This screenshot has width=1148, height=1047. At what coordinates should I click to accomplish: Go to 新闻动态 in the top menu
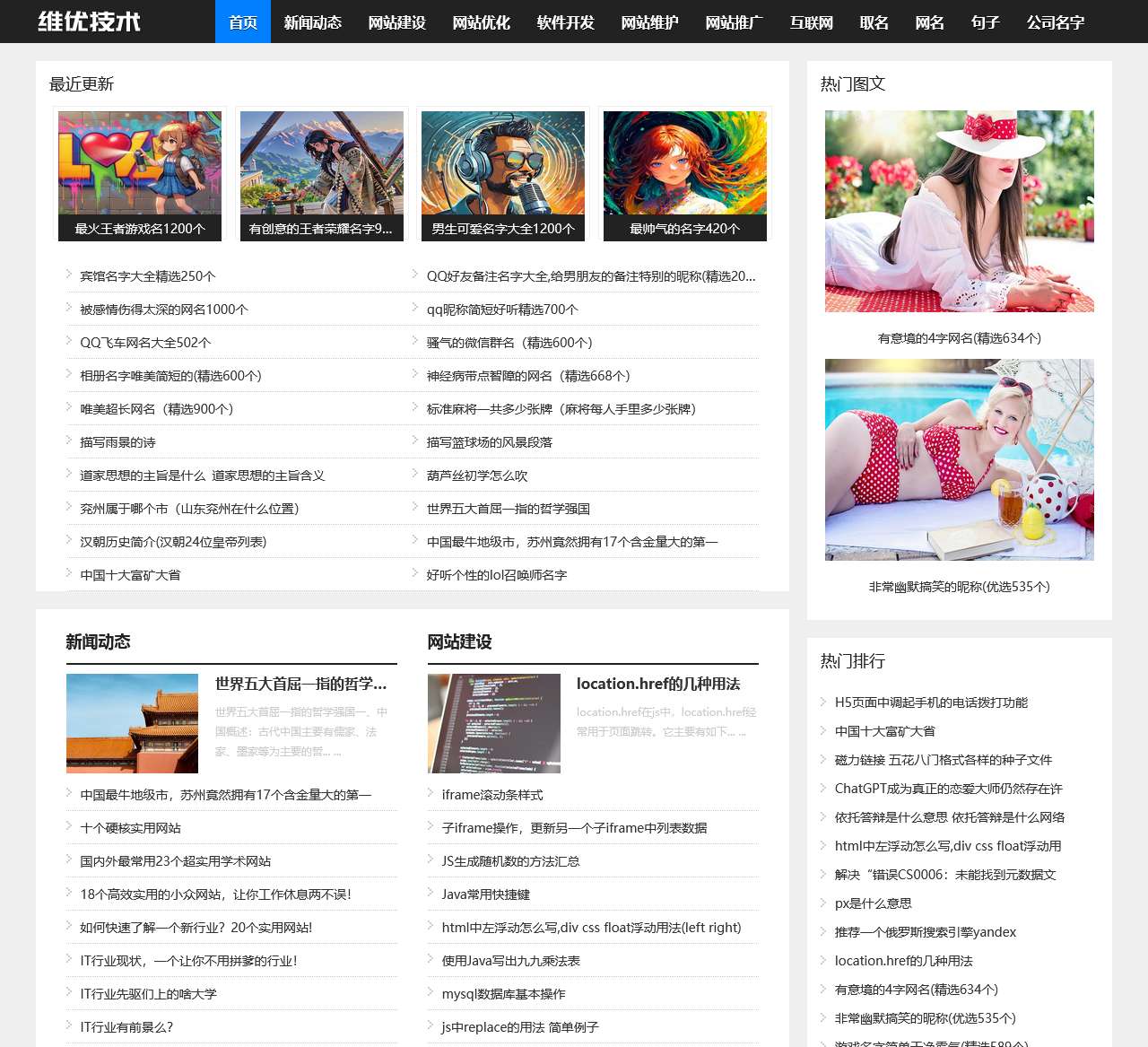tap(312, 22)
